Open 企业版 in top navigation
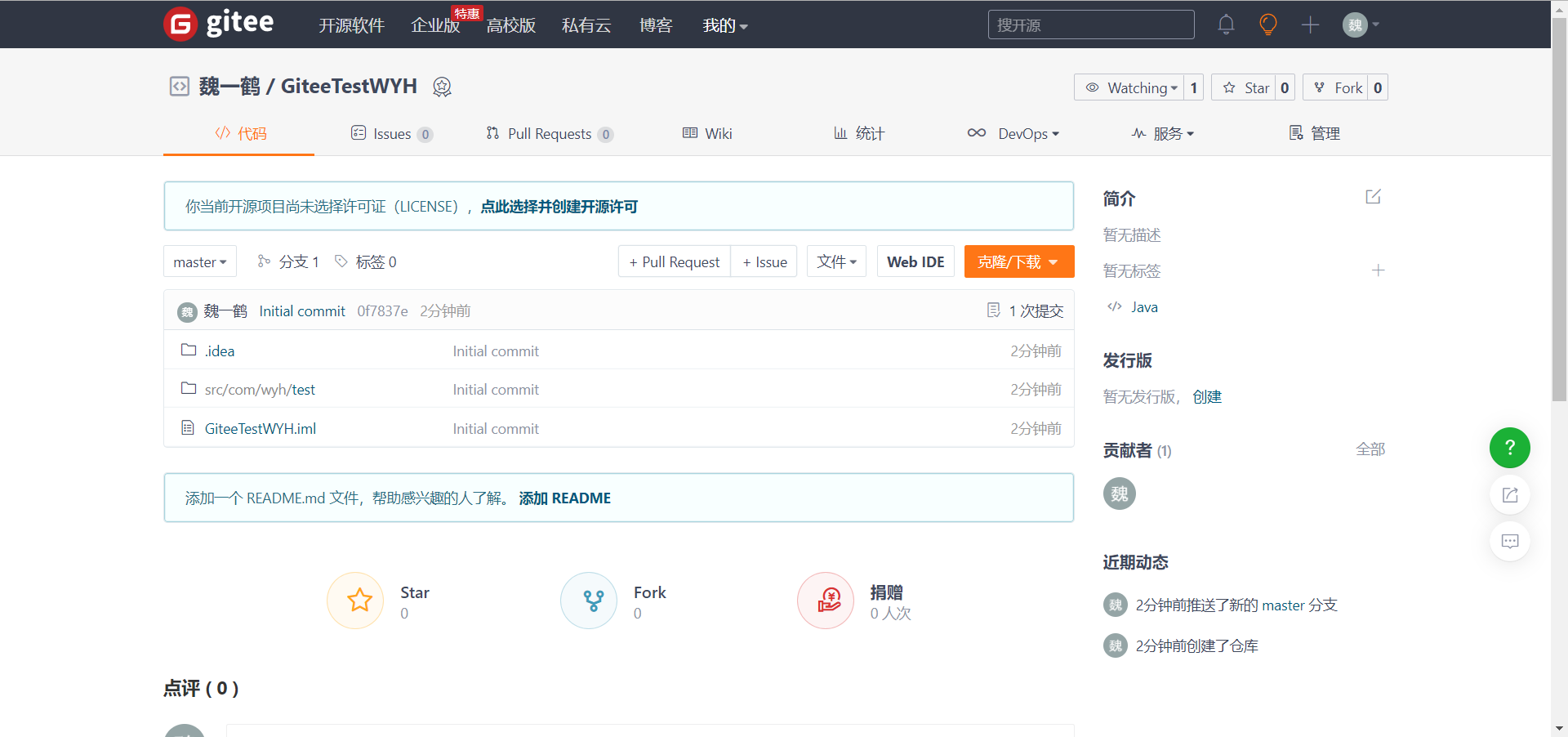 tap(435, 25)
